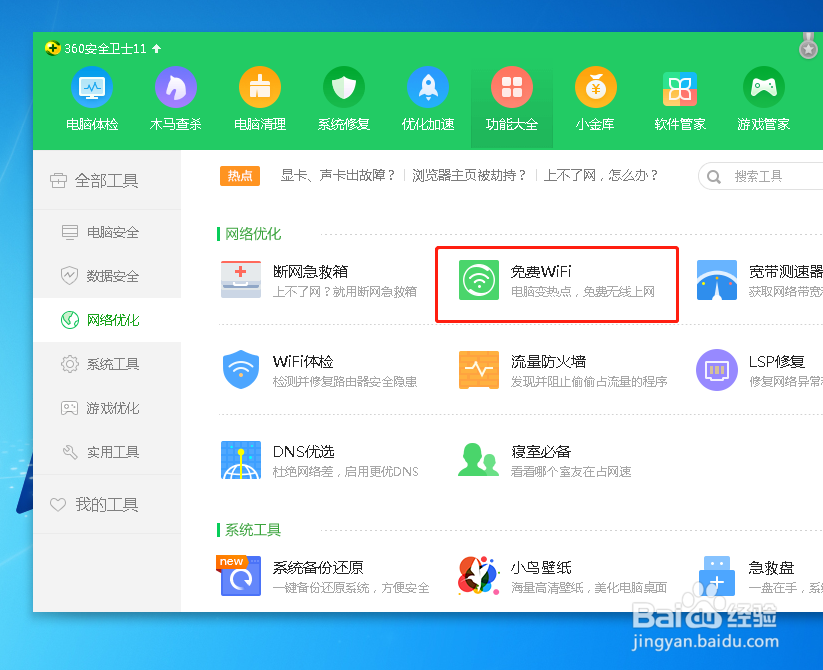The height and width of the screenshot is (670, 823).
Task: Click description 发现并阻止偷偷占流量的程序
Action: (x=589, y=381)
